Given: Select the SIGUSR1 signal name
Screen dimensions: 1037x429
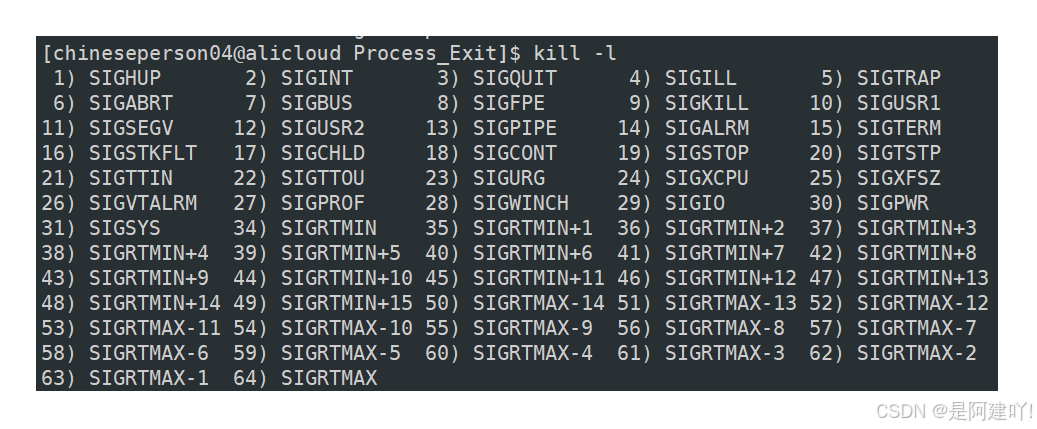Looking at the screenshot, I should 899,103.
